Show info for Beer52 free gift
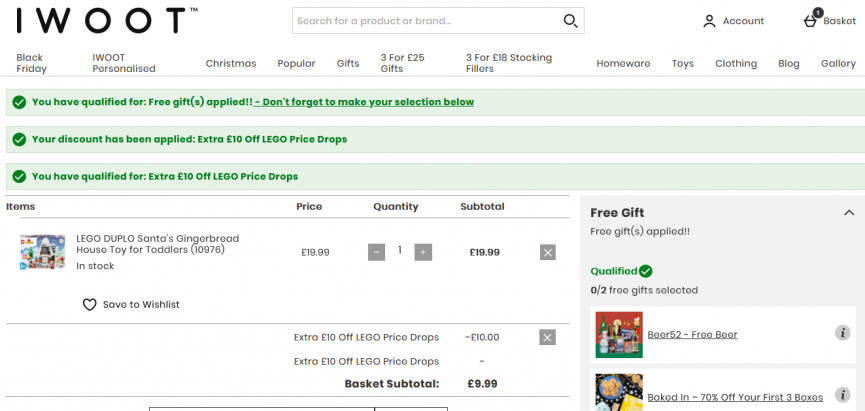 [842, 333]
